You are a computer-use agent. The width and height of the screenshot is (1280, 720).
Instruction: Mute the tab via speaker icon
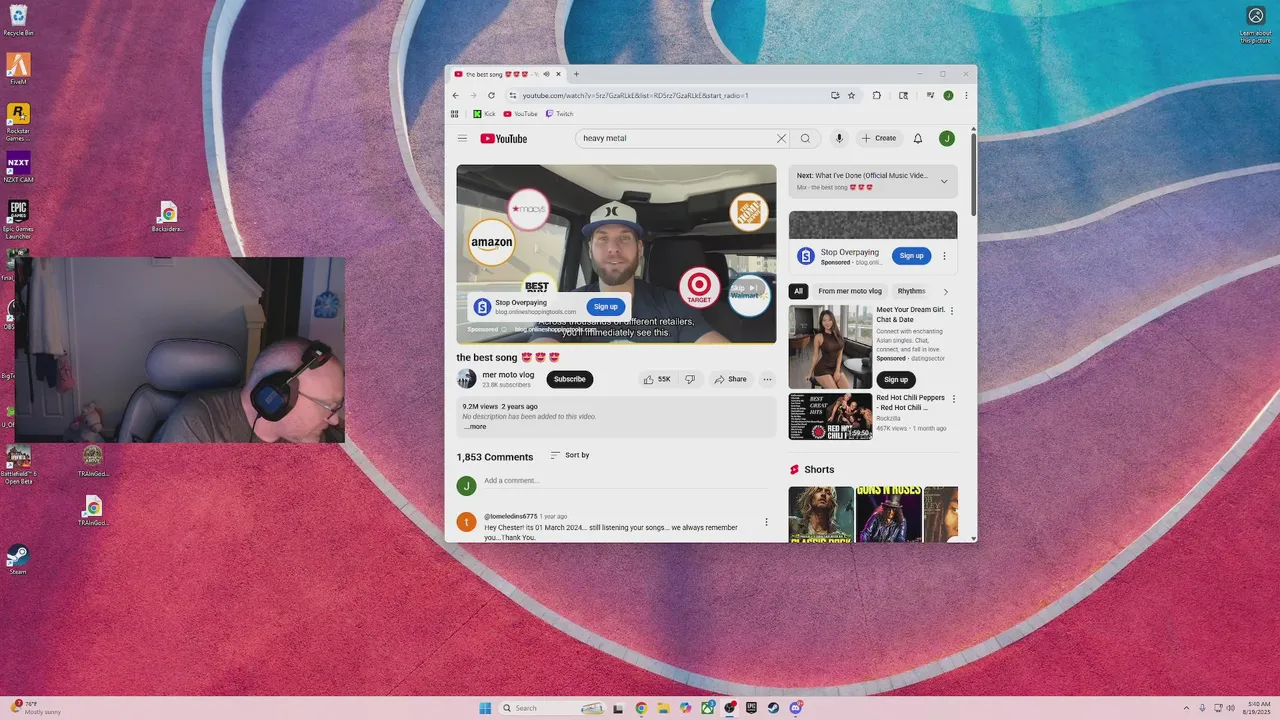tap(546, 74)
